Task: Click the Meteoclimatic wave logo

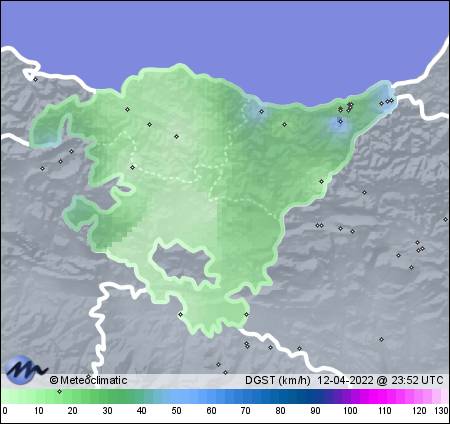Action: pos(26,369)
